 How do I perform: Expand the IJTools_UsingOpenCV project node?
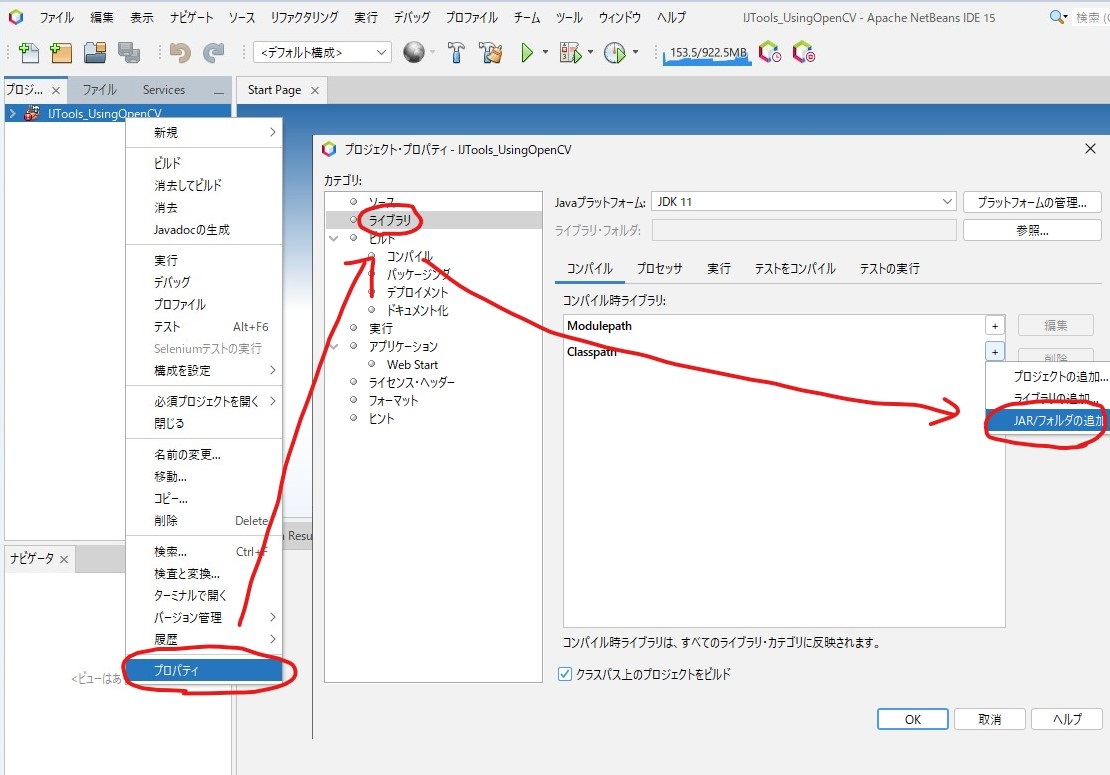(12, 113)
